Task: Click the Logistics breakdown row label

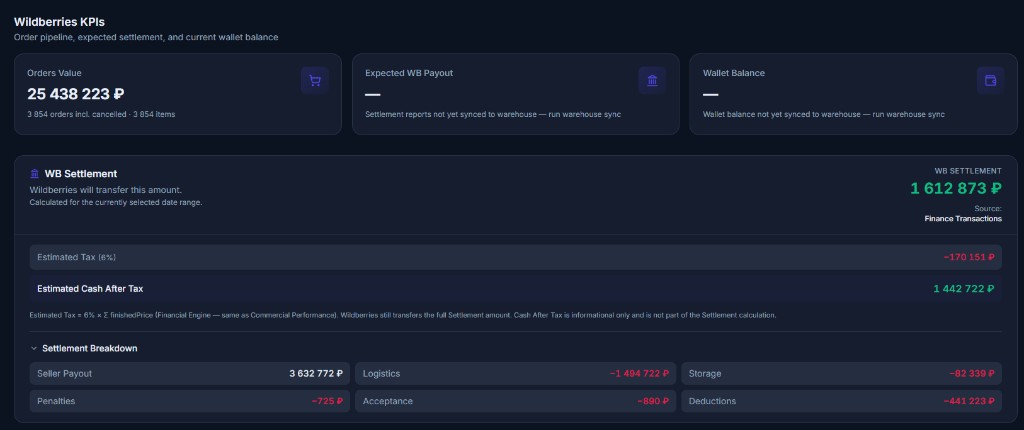Action: [381, 374]
